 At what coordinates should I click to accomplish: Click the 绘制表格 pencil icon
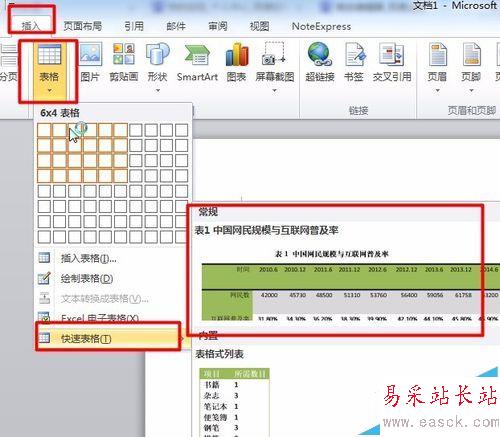coord(44,278)
